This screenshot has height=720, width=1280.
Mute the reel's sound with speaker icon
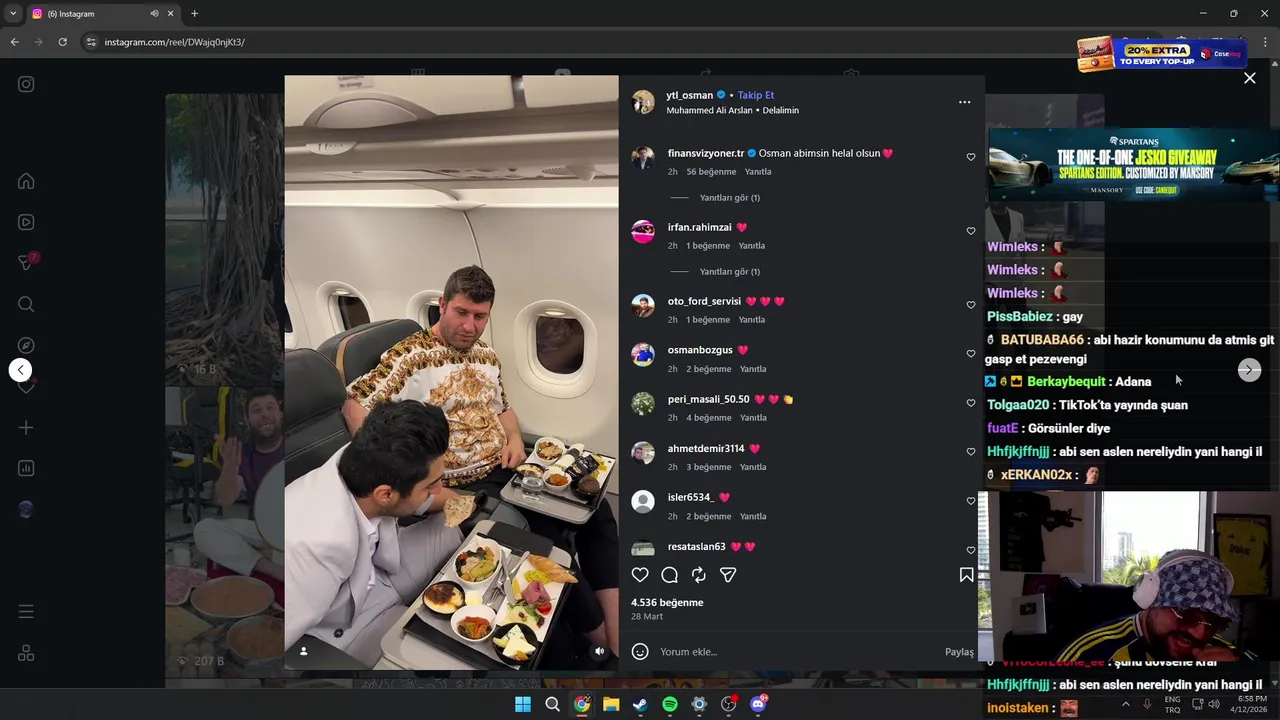(x=599, y=651)
